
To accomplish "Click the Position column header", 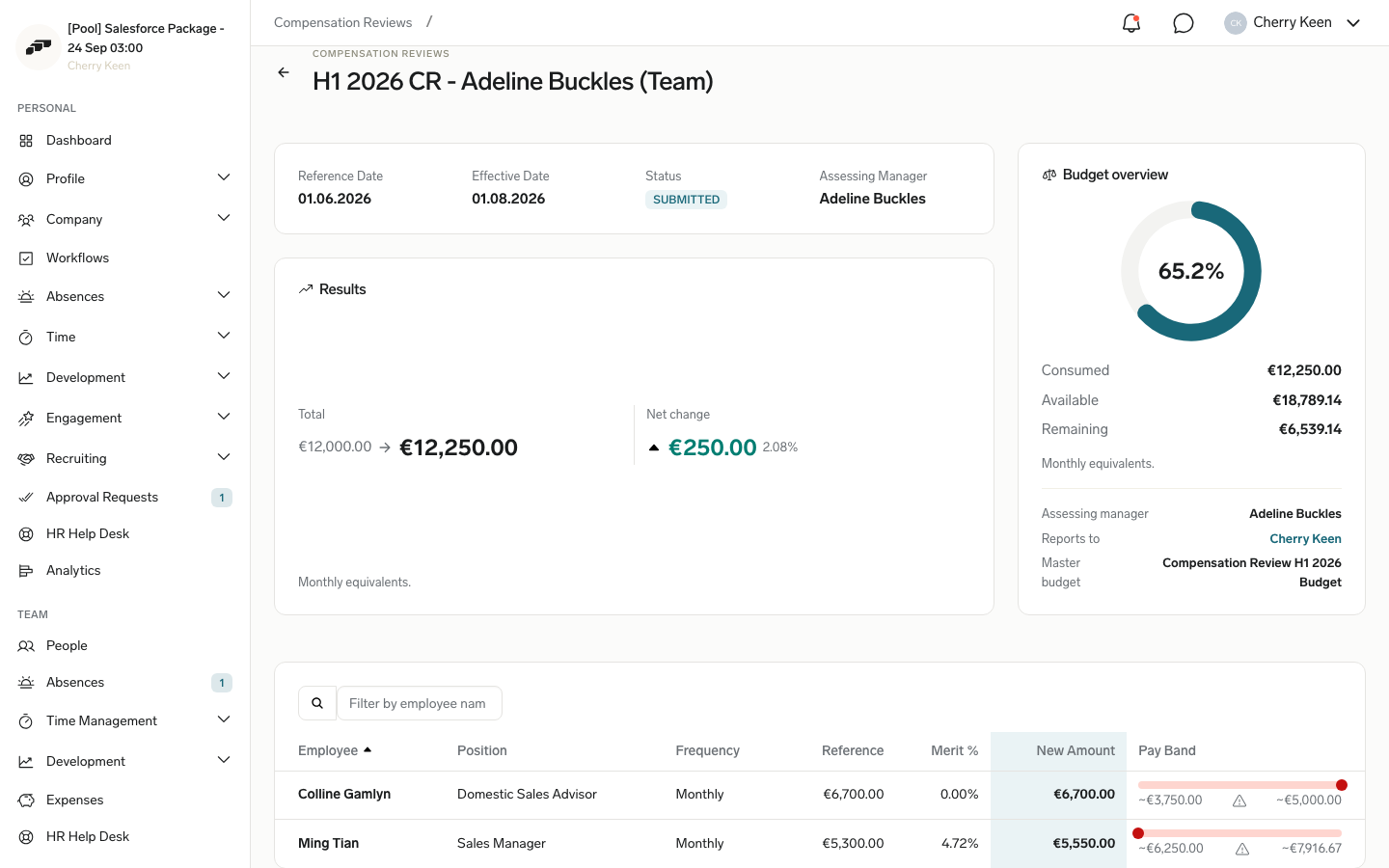I will (482, 750).
